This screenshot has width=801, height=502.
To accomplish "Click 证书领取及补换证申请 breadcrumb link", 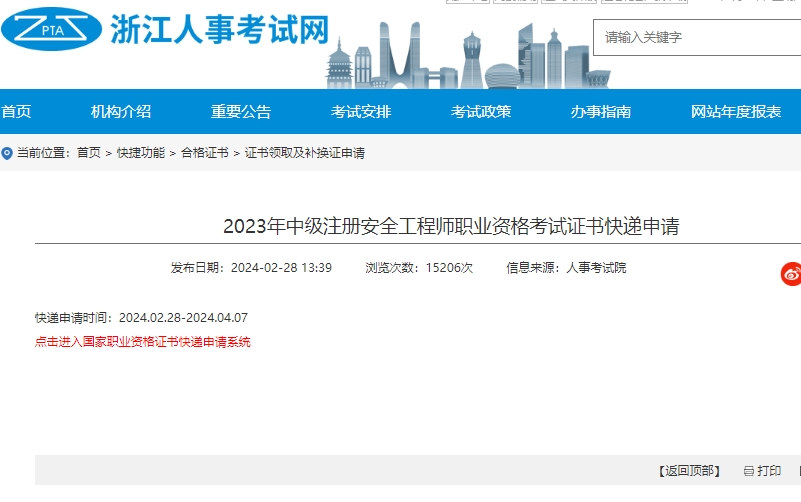I will [305, 153].
